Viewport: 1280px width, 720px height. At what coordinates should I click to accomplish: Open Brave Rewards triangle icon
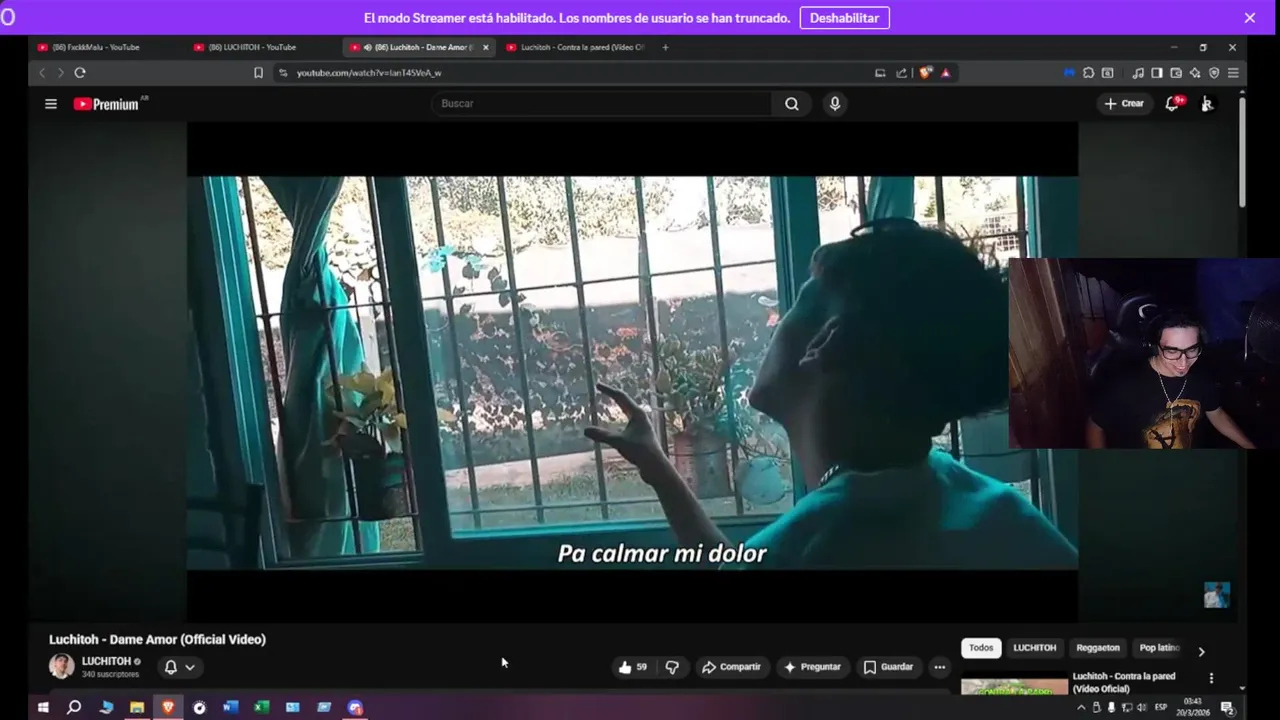(946, 73)
